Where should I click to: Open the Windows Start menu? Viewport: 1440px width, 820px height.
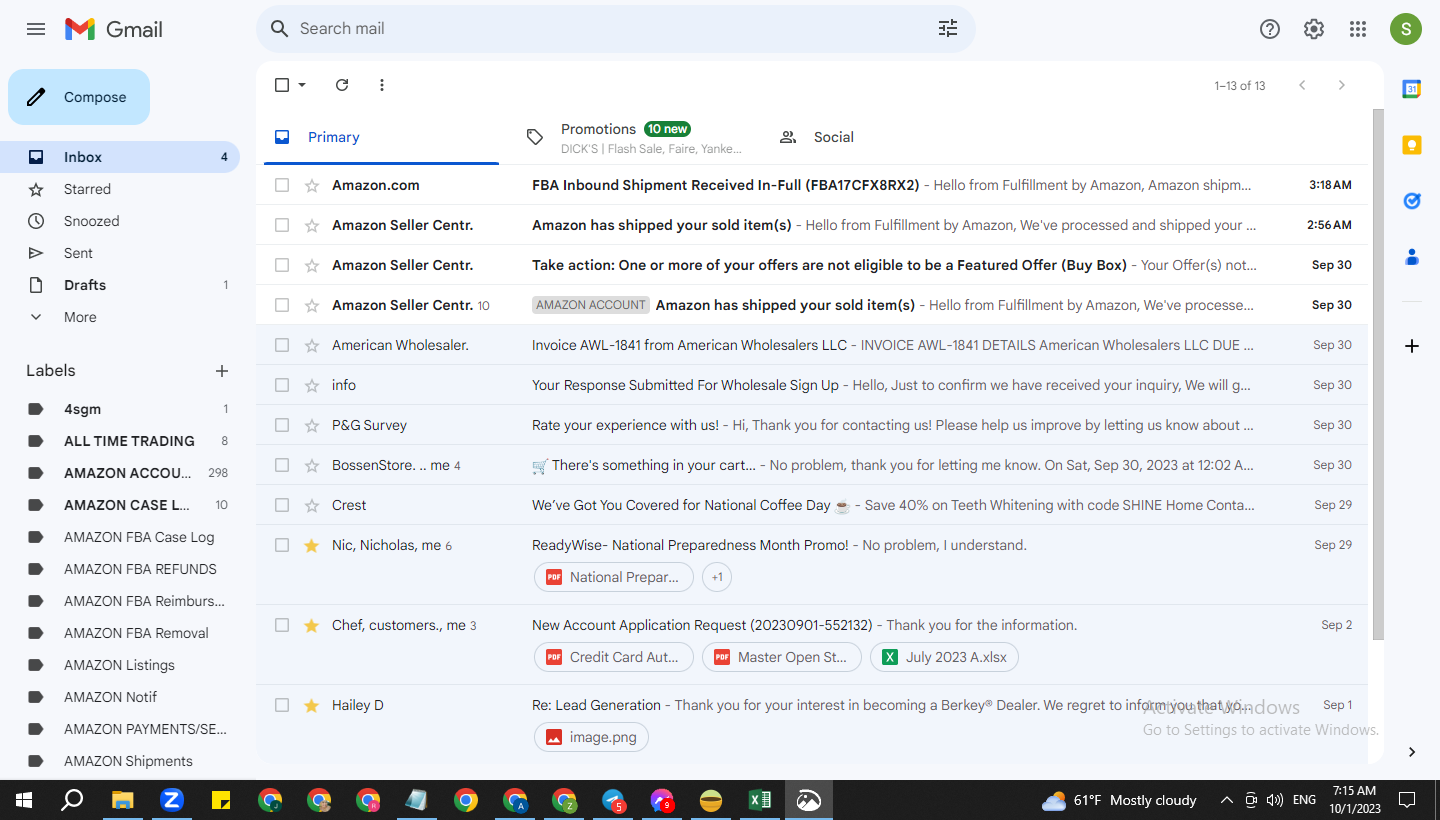click(x=24, y=800)
